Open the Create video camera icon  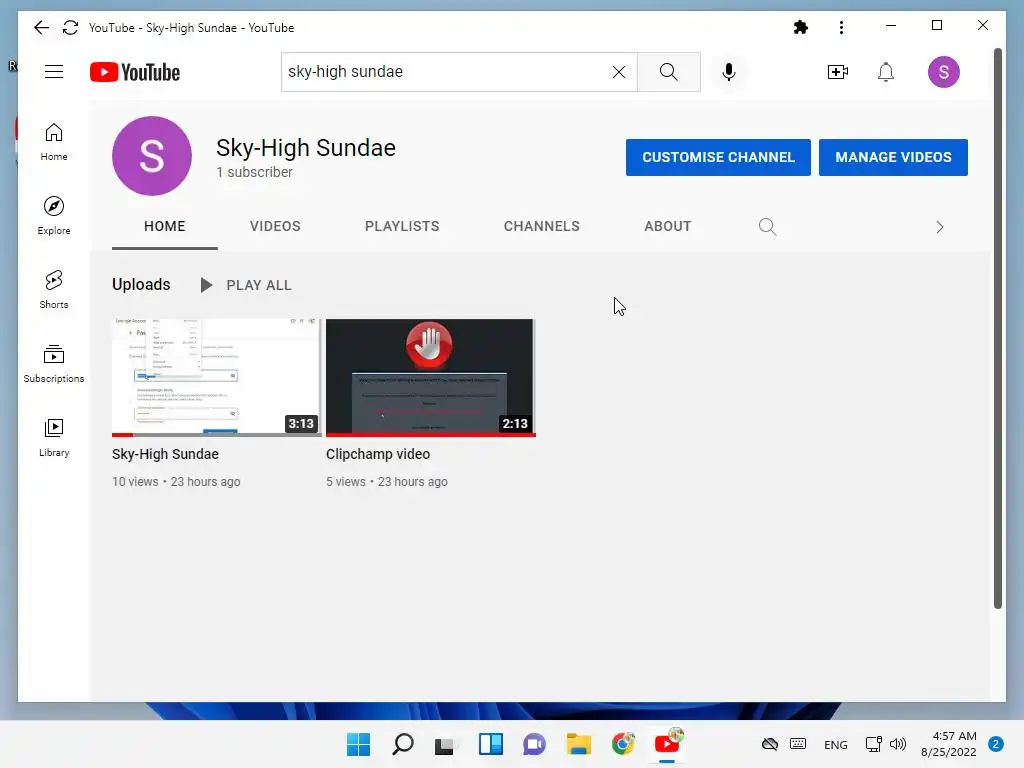pyautogui.click(x=838, y=72)
